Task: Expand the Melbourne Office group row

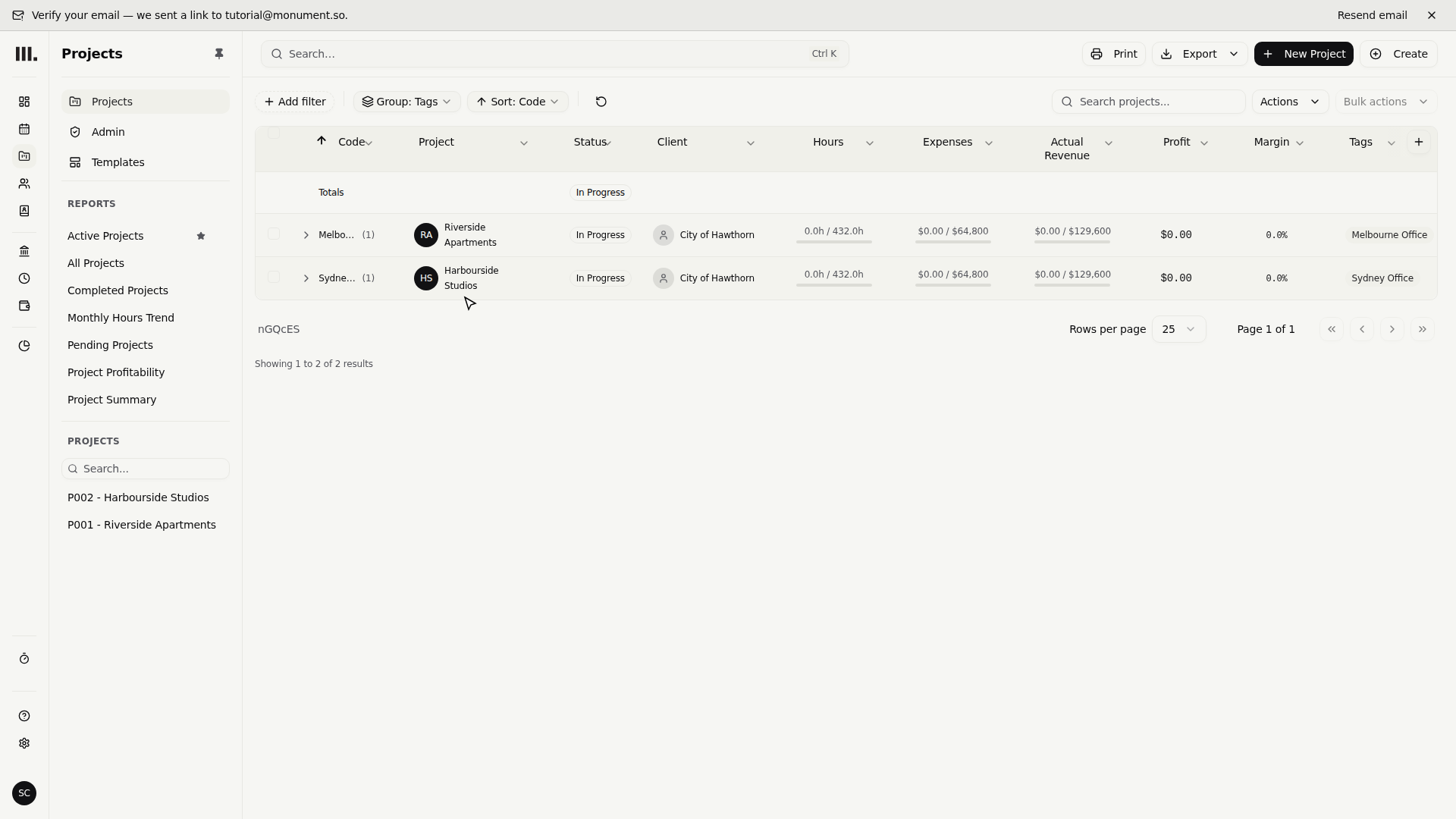Action: click(x=306, y=235)
